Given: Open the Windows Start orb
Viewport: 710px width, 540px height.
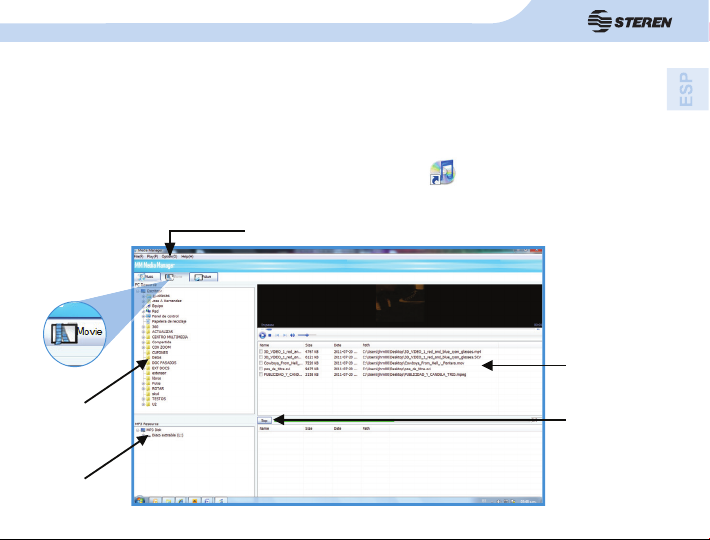Looking at the screenshot, I should click(139, 500).
